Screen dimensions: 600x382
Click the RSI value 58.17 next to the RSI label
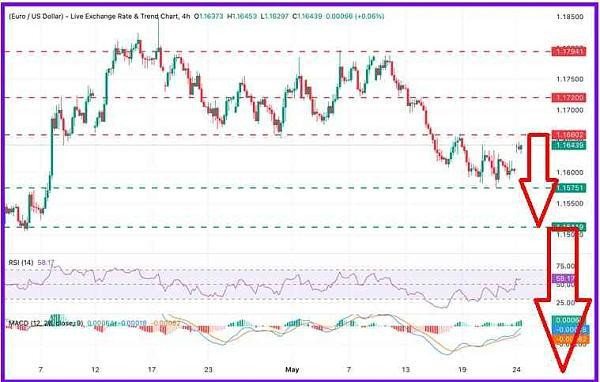point(46,263)
